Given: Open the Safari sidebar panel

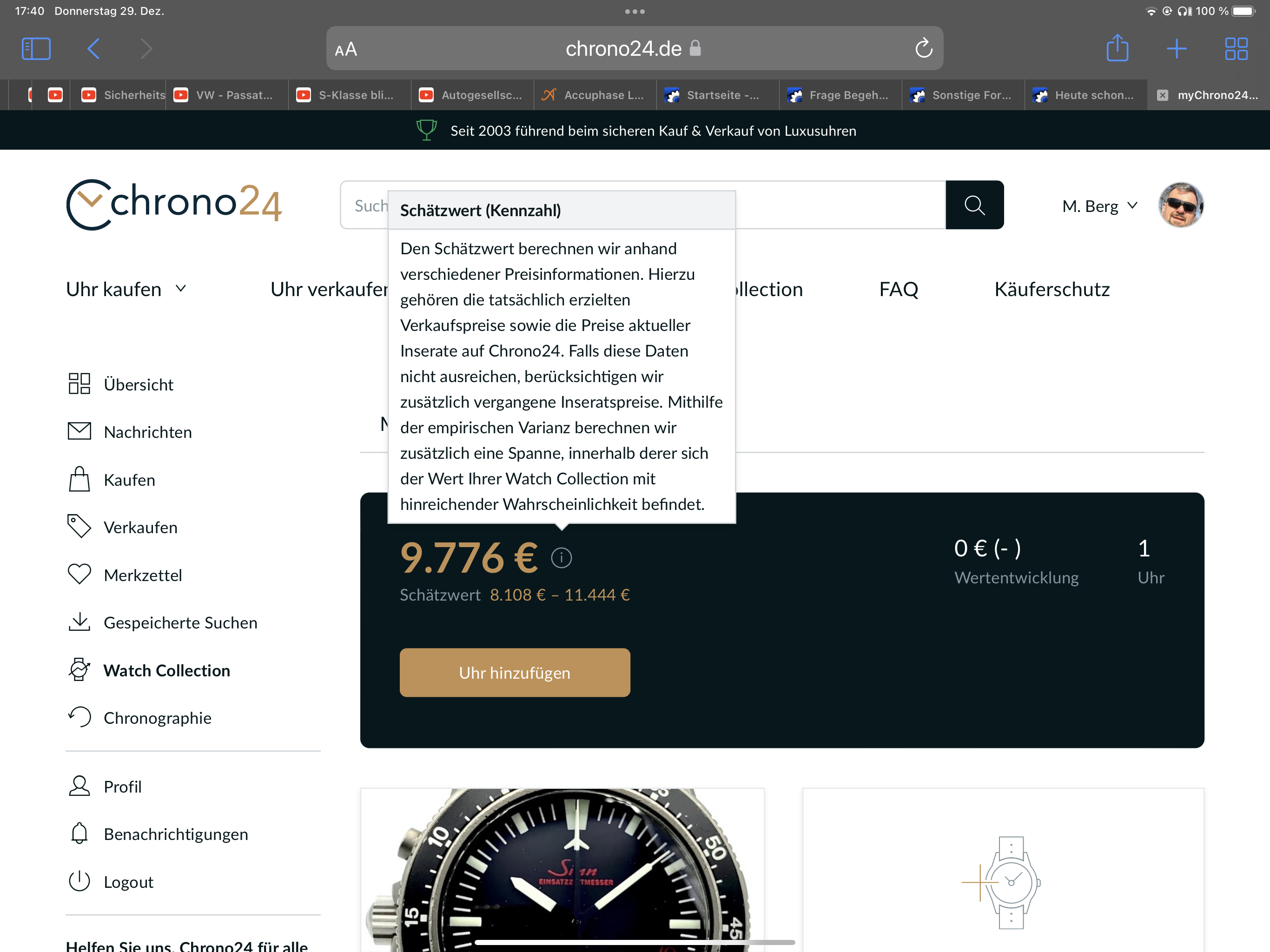Looking at the screenshot, I should 36,48.
